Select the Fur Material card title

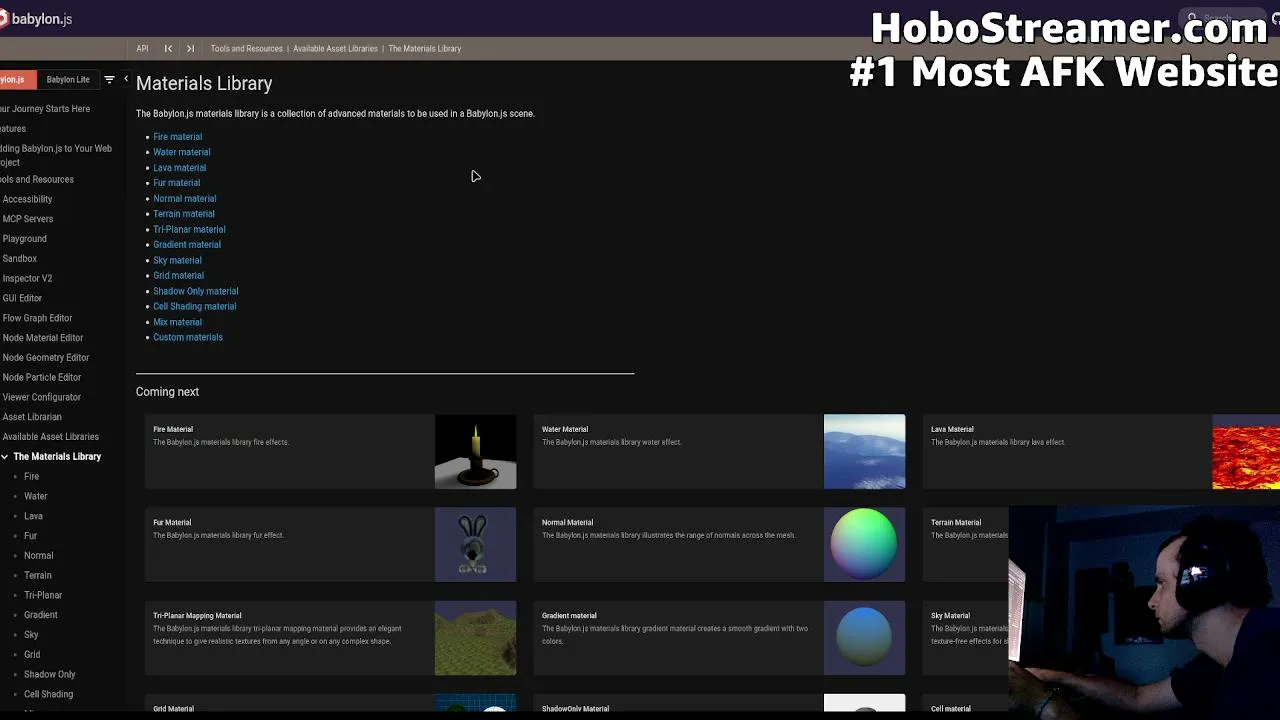coord(172,523)
